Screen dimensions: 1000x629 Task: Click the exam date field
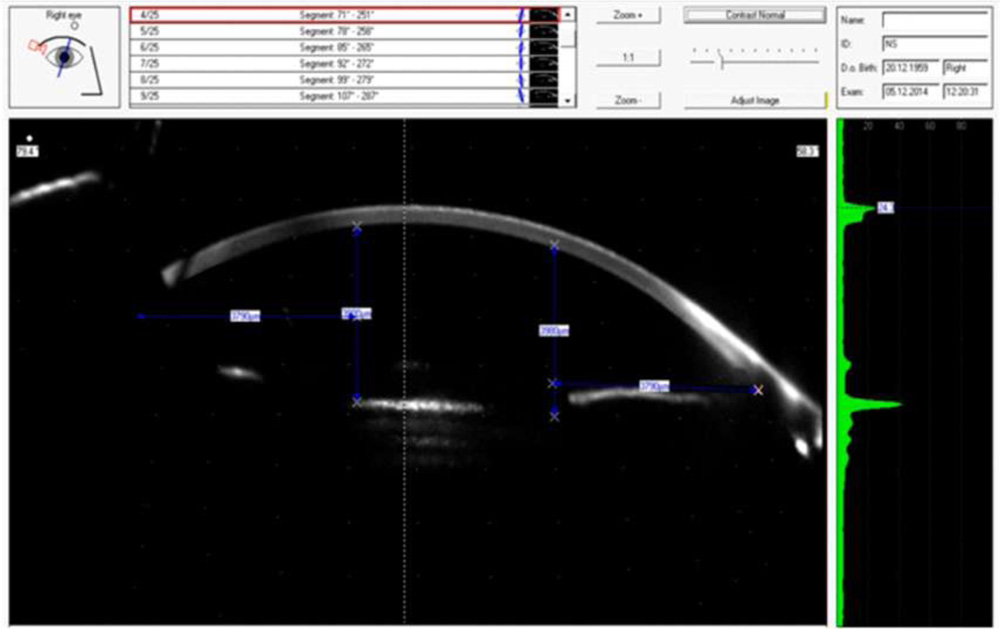[910, 92]
